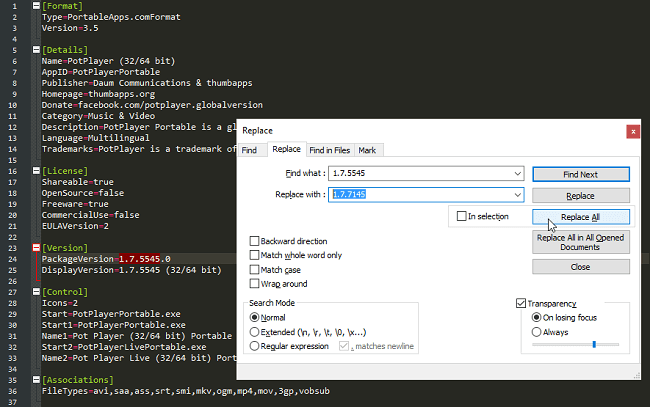Open the Find what history dropdown

[517, 173]
